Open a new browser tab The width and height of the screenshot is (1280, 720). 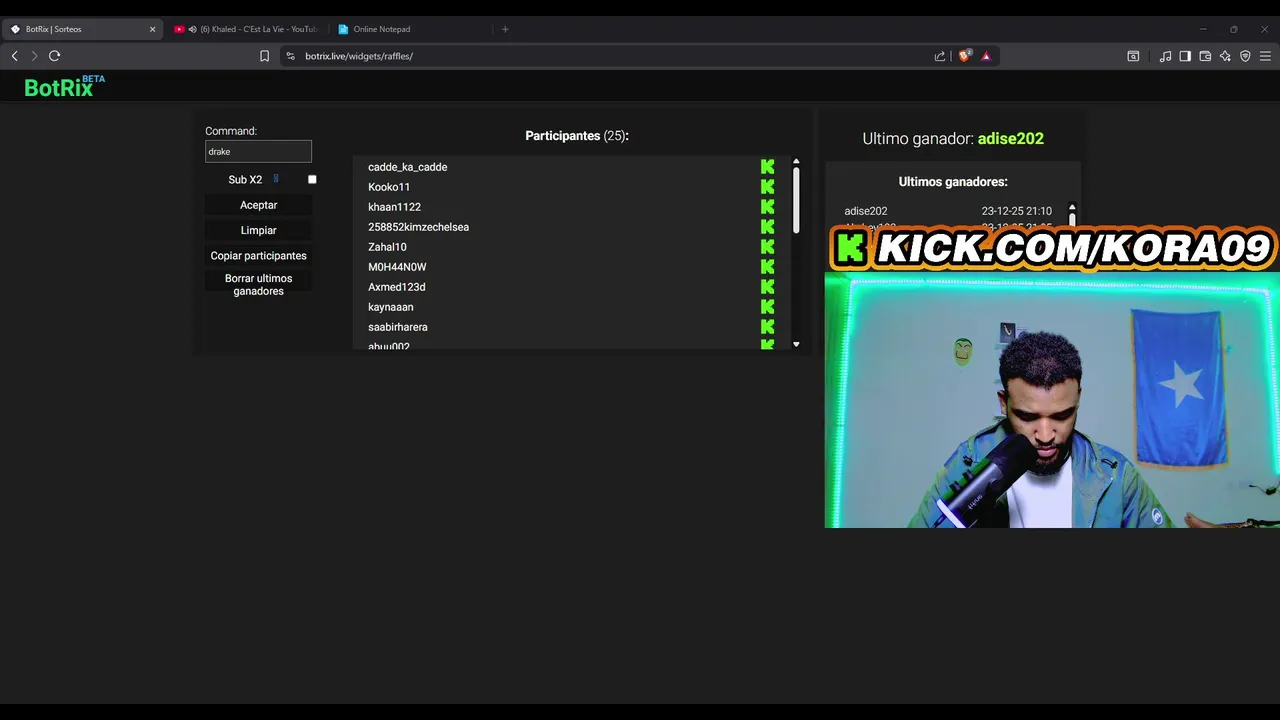point(505,29)
